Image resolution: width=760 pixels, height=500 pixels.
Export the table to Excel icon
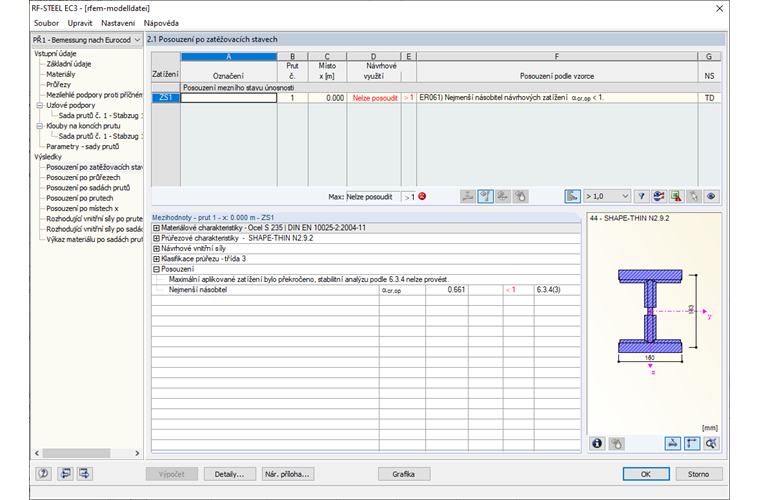pos(676,196)
